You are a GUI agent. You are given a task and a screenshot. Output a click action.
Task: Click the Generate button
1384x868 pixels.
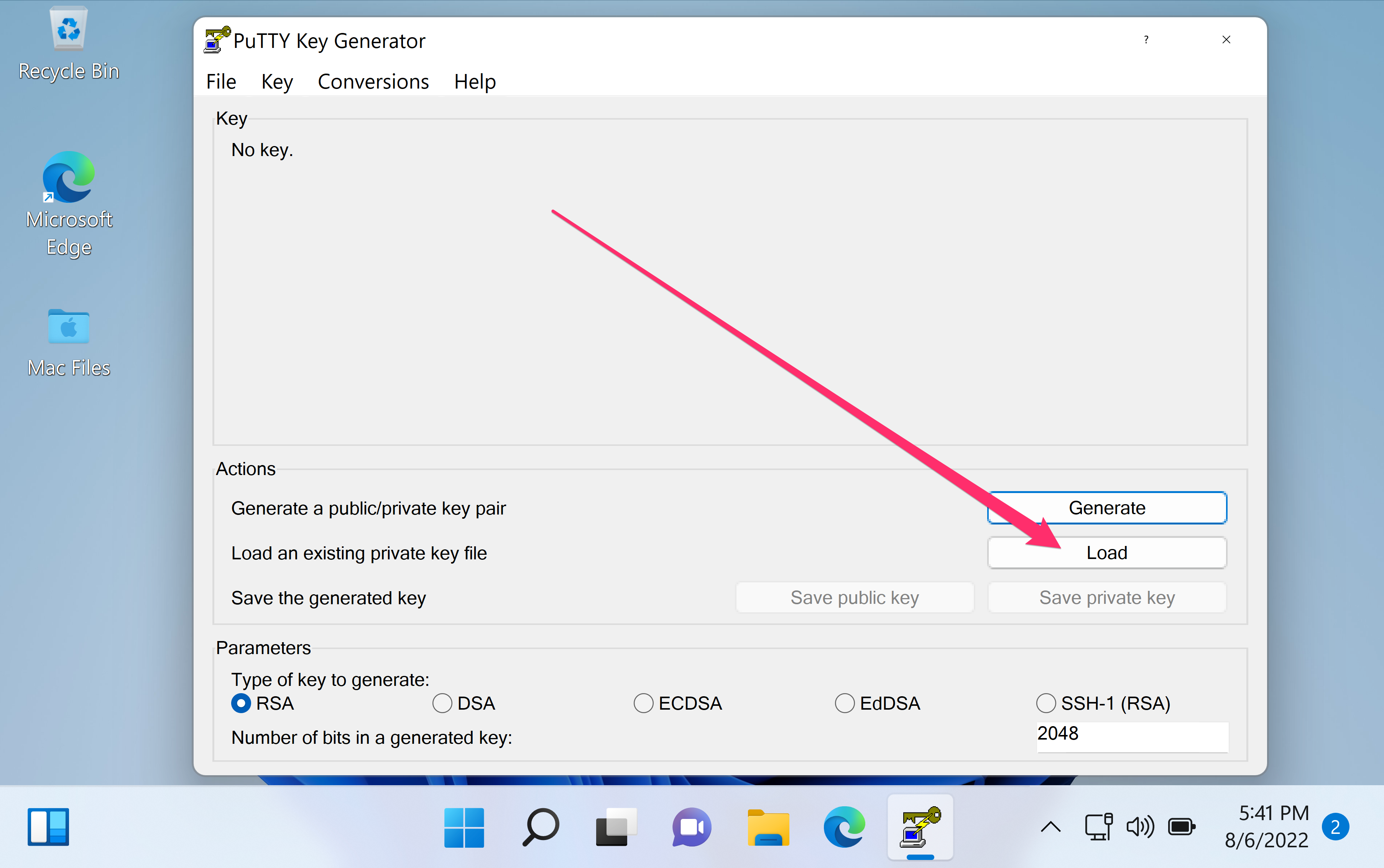1107,508
